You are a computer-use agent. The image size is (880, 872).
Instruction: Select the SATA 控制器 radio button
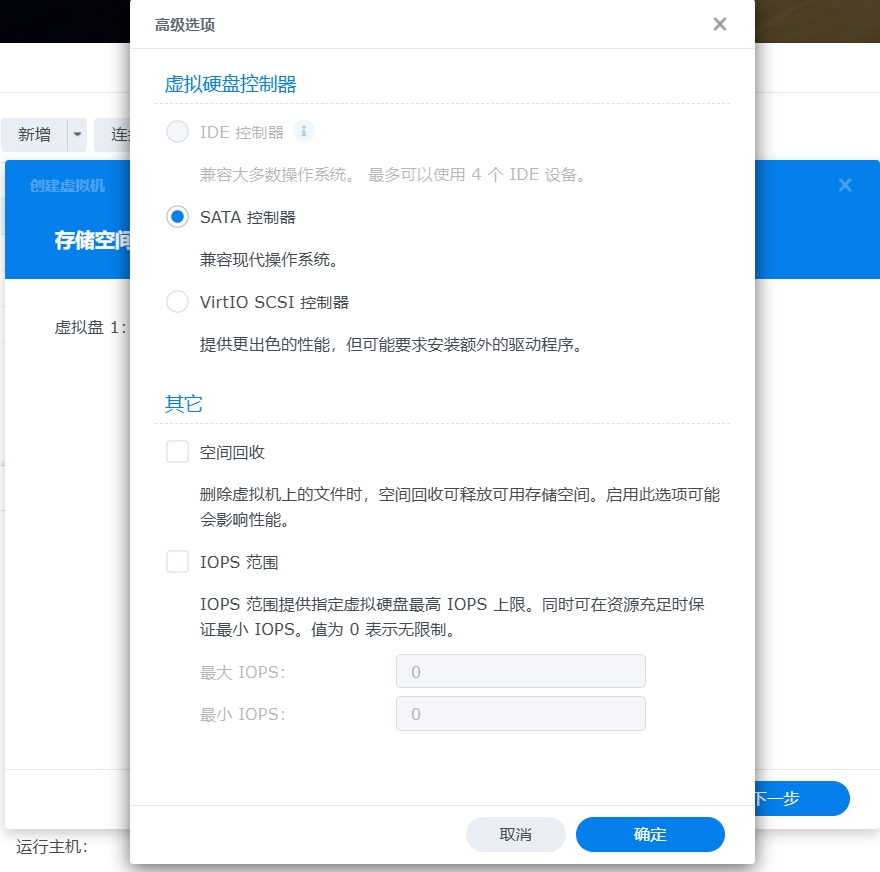tap(177, 217)
